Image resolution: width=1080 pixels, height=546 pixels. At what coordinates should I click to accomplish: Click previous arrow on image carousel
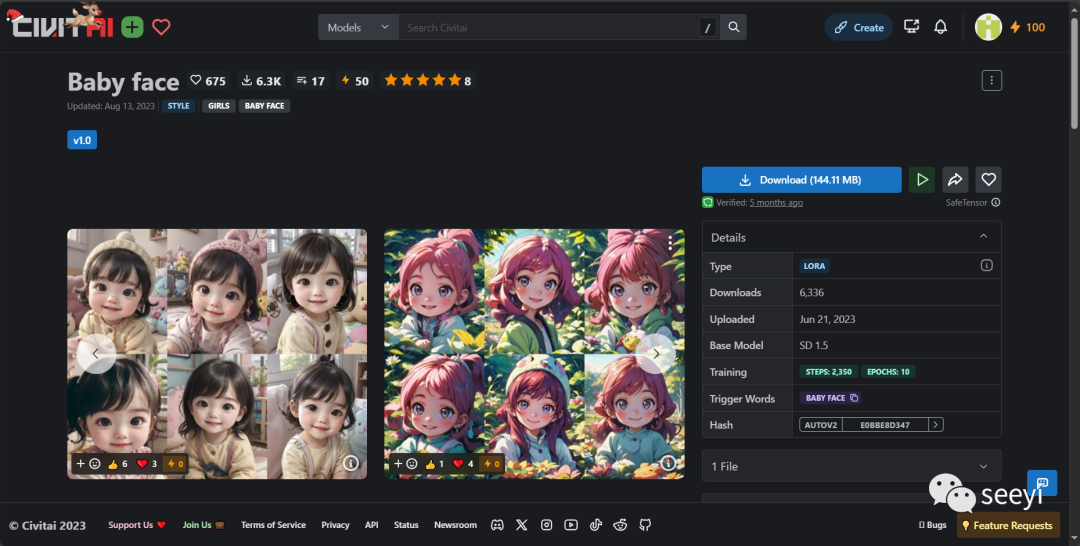point(96,354)
